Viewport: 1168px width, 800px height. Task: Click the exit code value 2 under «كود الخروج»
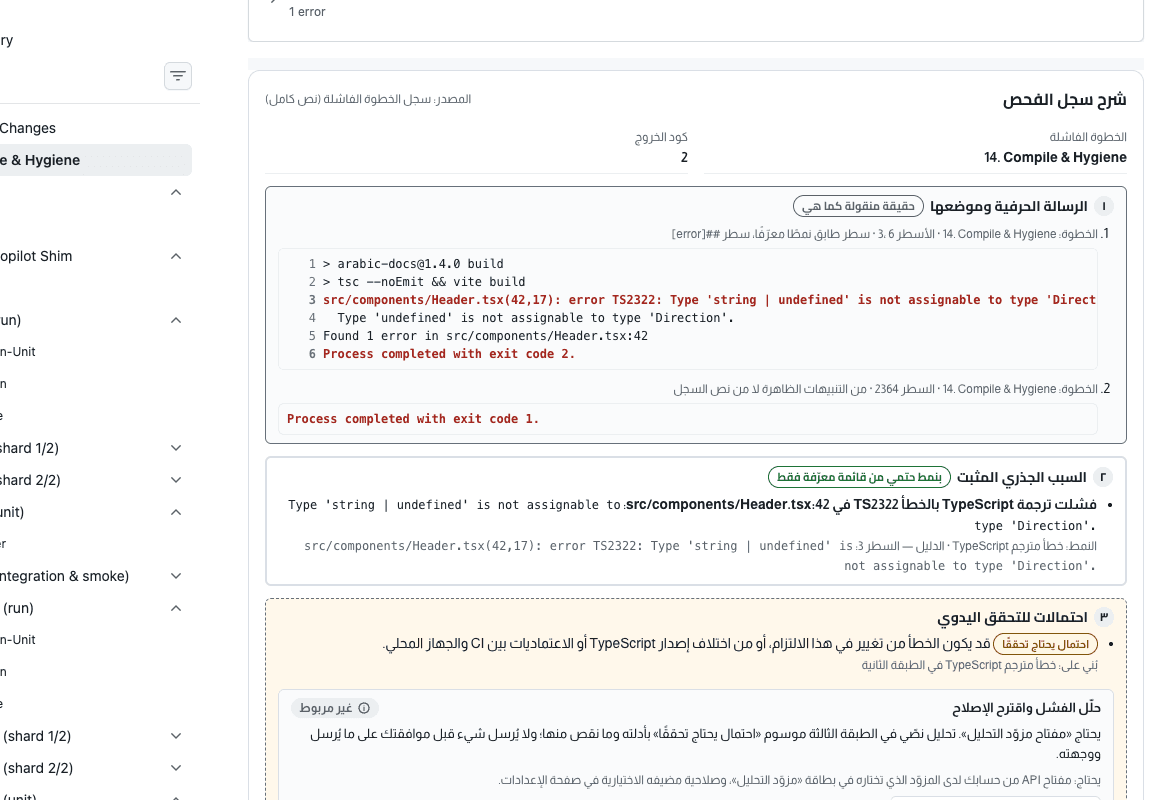point(684,157)
